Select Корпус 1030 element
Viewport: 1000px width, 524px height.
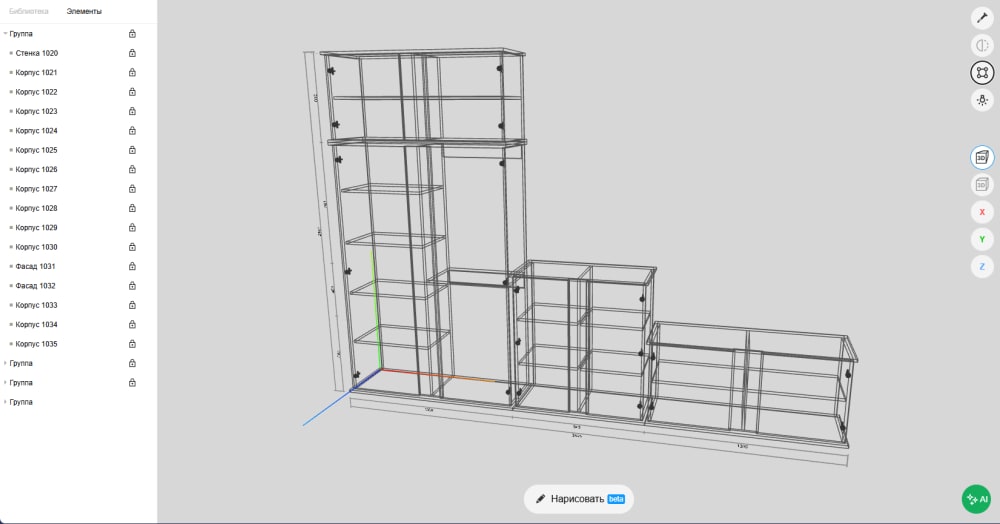36,247
